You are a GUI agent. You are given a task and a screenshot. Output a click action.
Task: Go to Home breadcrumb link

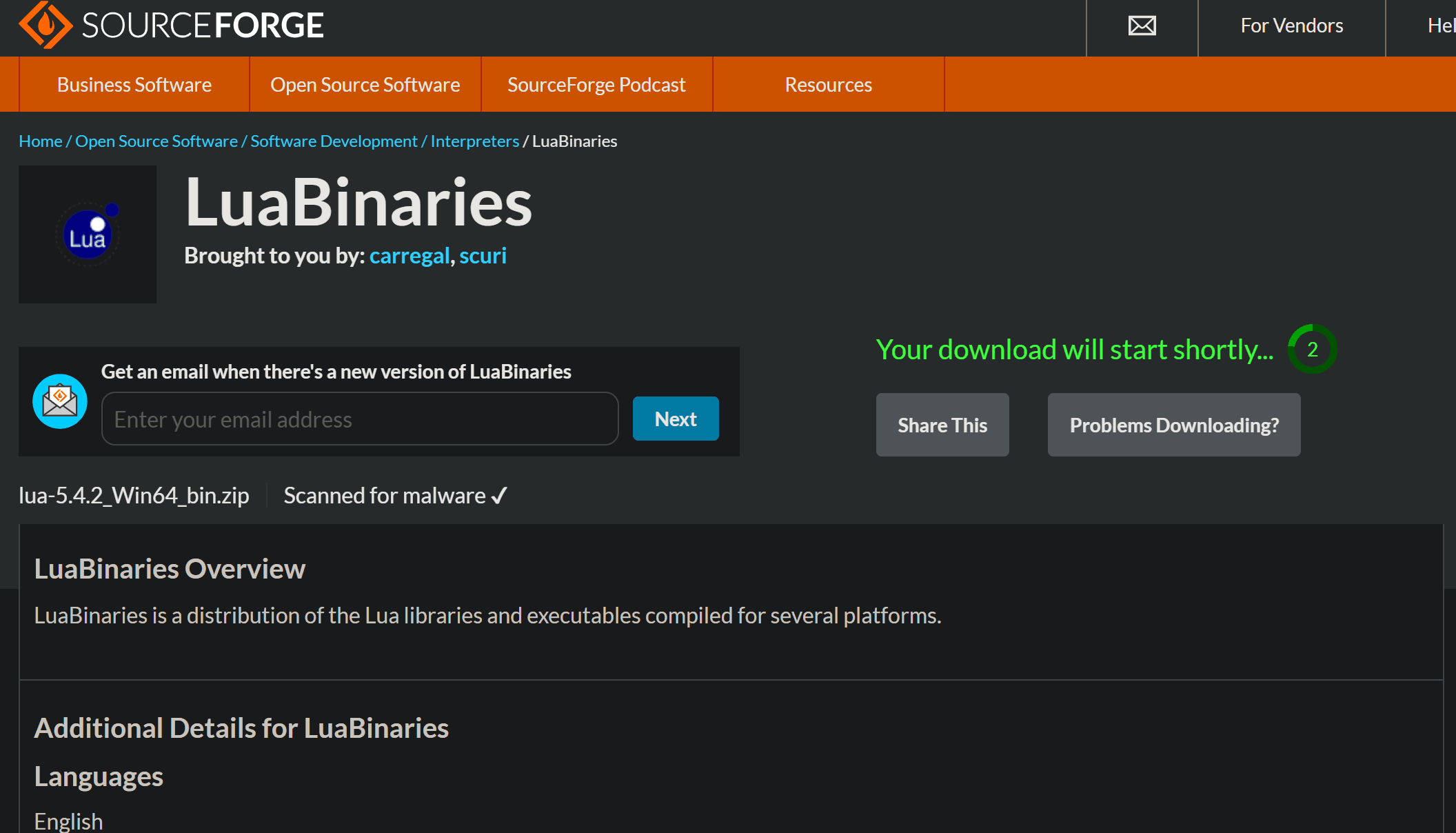[x=40, y=141]
